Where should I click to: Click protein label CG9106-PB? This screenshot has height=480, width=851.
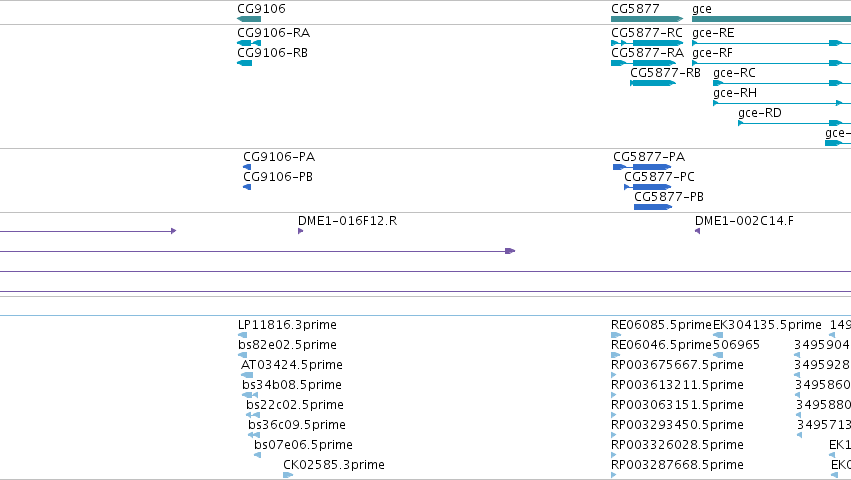278,177
